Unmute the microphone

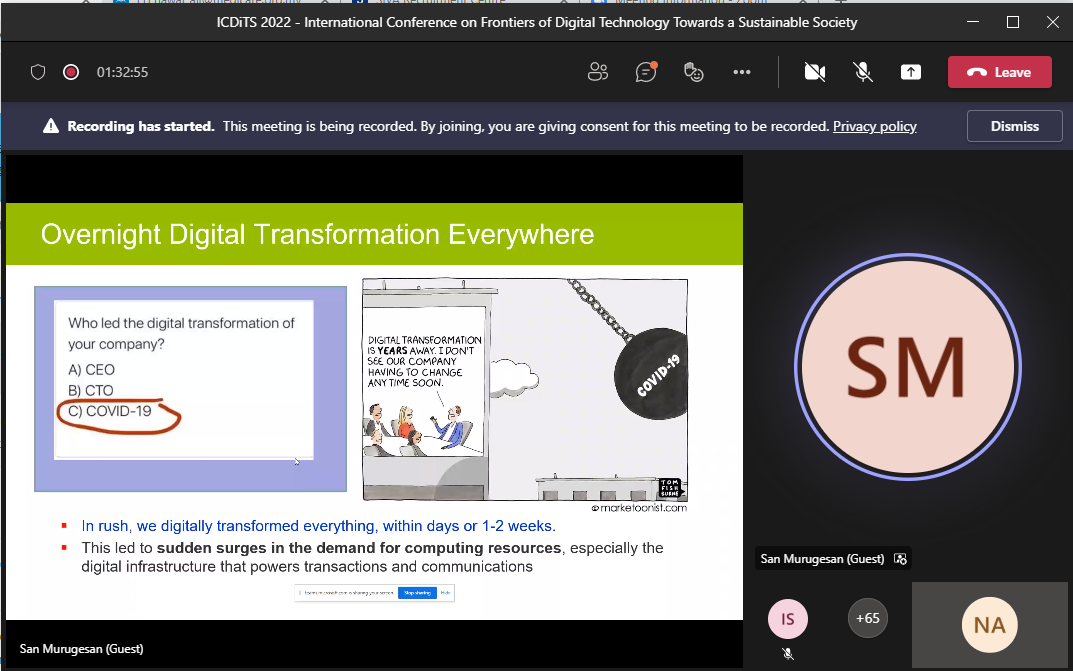[863, 72]
